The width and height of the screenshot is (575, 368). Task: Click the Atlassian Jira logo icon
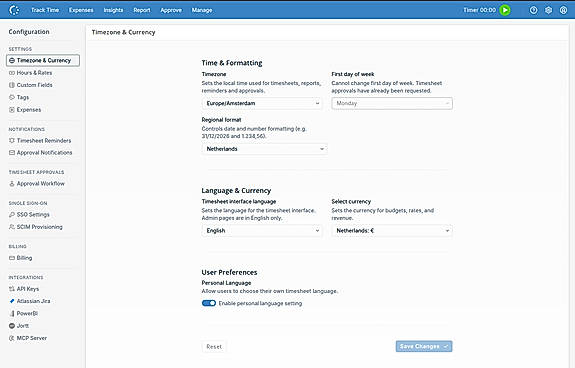[12, 301]
